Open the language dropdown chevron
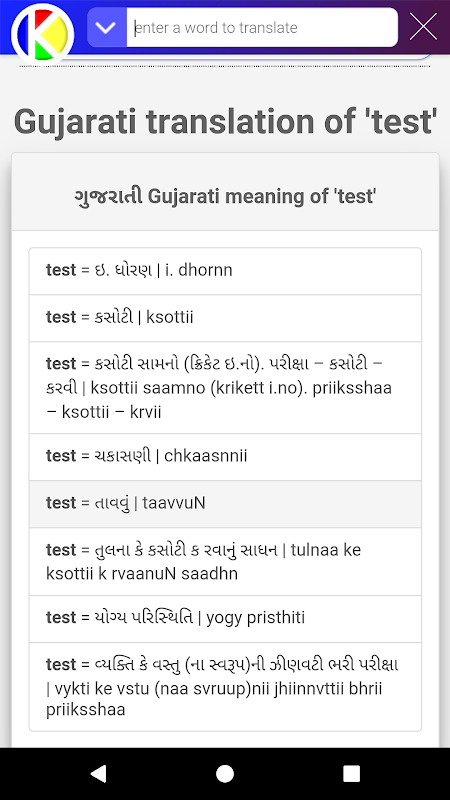 (x=107, y=28)
